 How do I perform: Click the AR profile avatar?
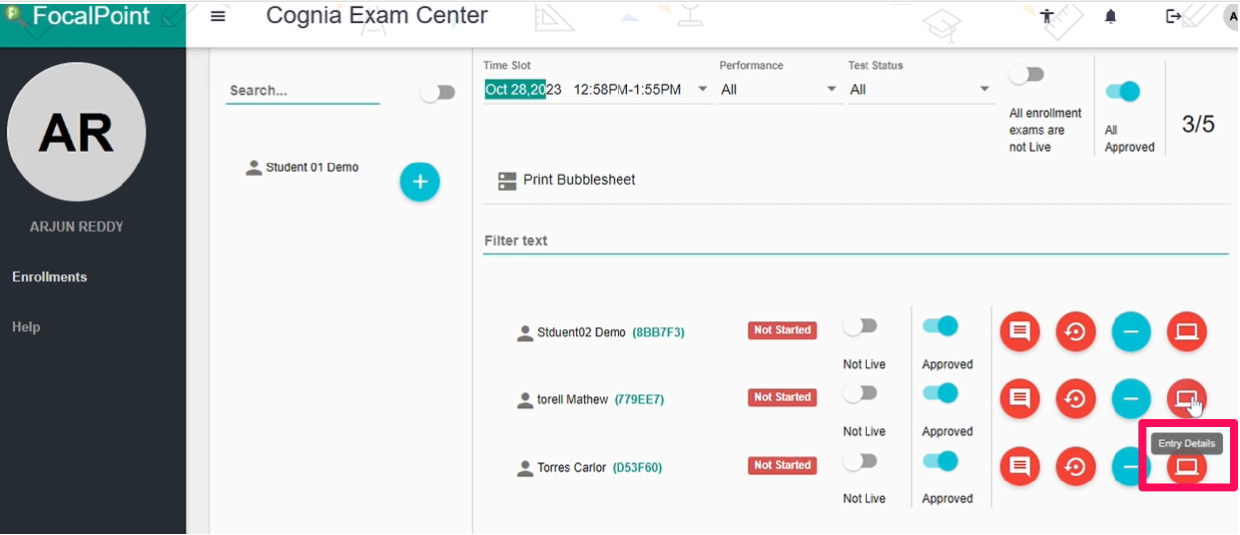click(77, 133)
